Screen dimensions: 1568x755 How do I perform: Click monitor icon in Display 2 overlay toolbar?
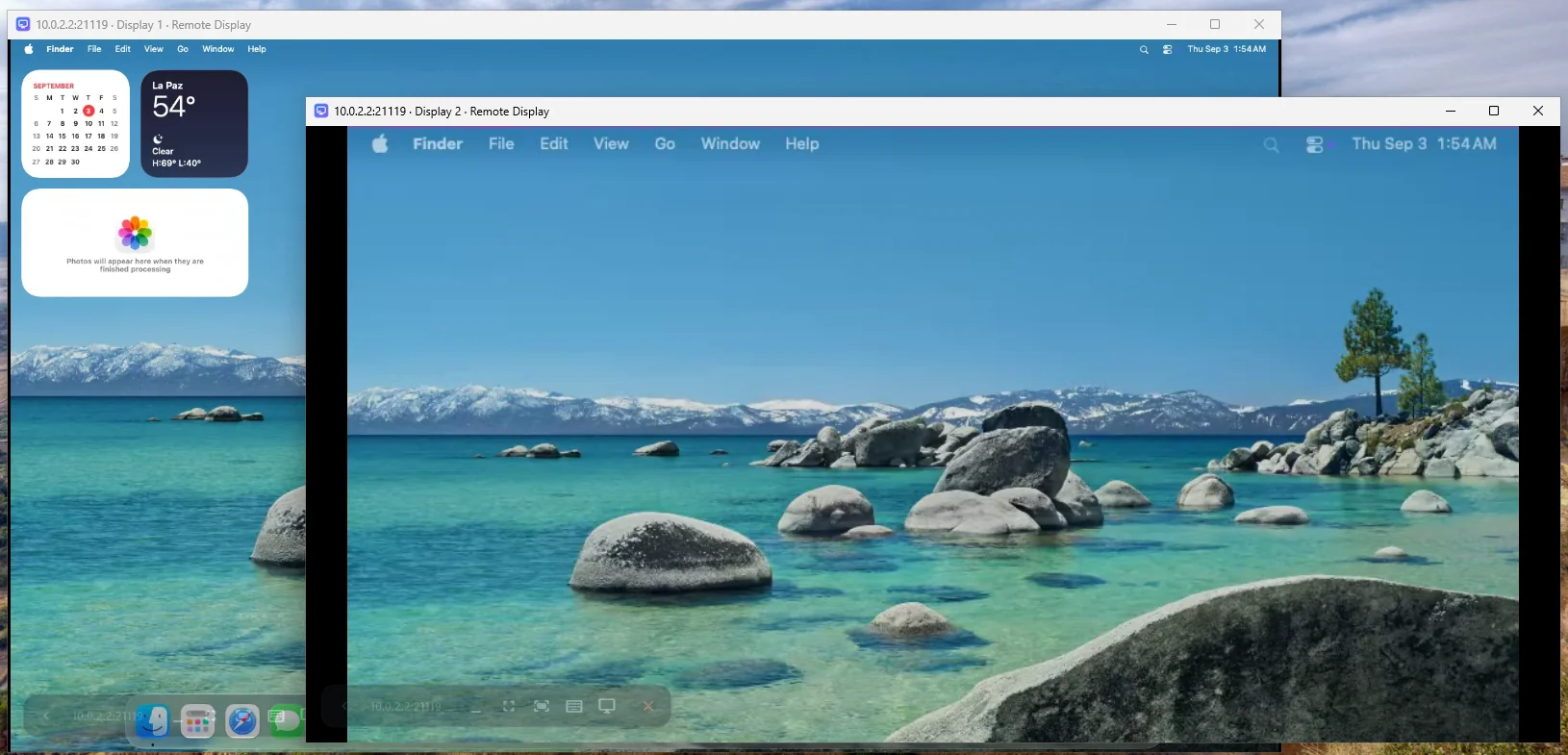click(x=607, y=706)
